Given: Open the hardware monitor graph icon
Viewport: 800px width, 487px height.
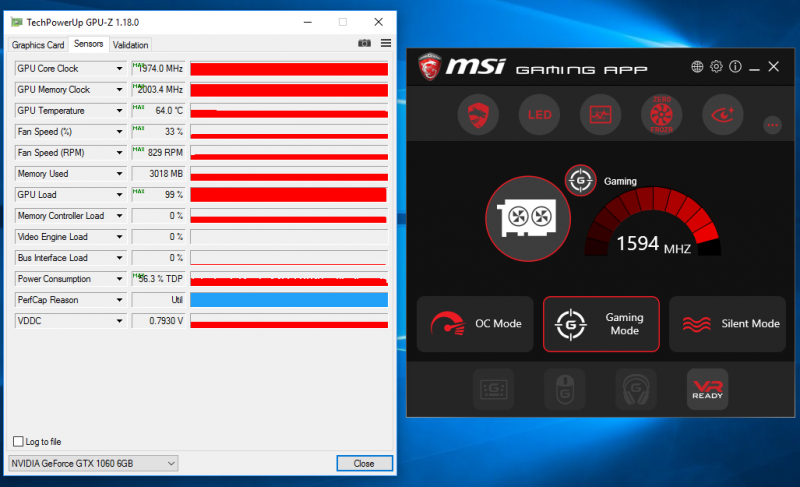Looking at the screenshot, I should pos(601,115).
